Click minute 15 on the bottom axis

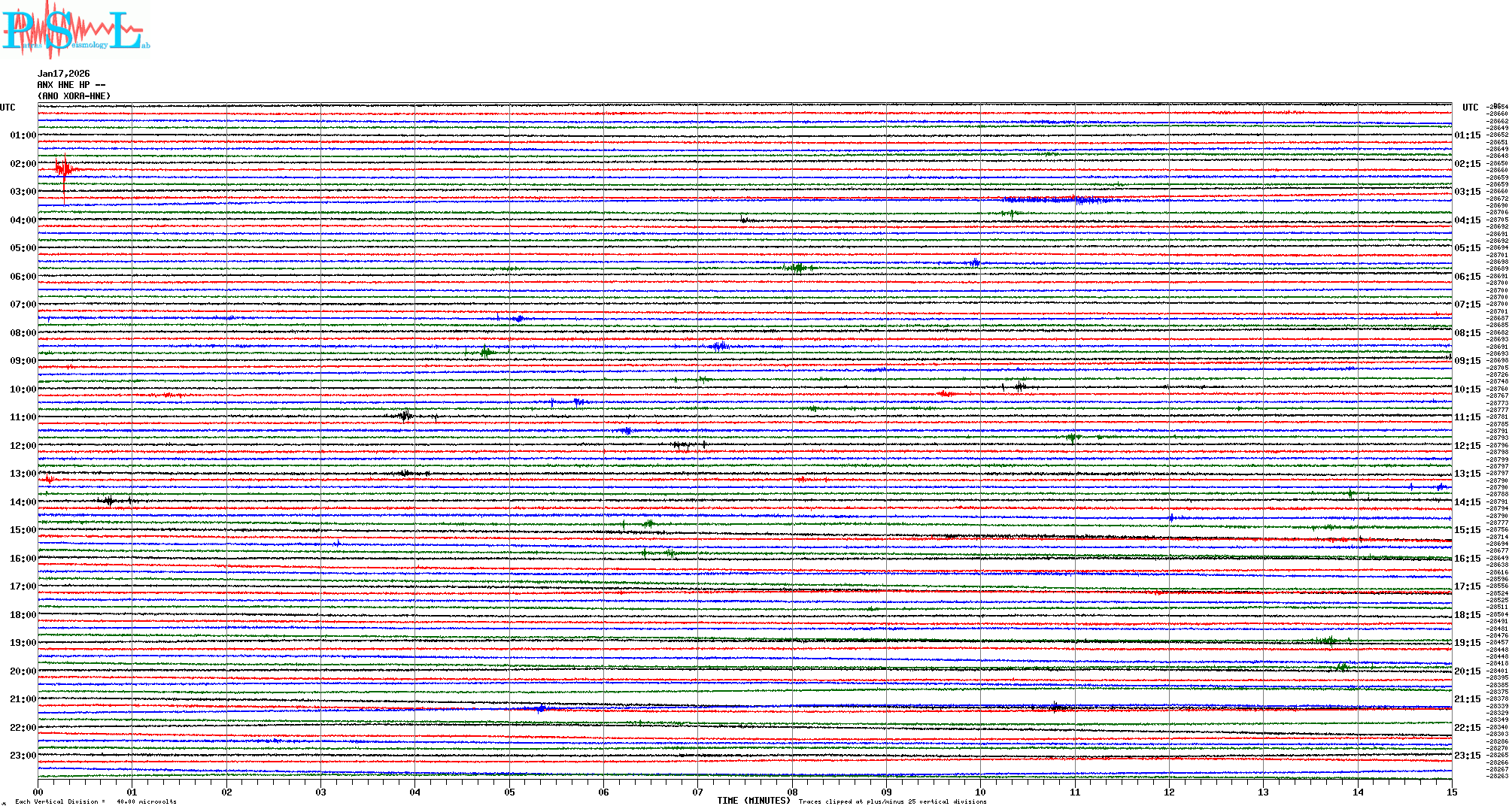1451,792
